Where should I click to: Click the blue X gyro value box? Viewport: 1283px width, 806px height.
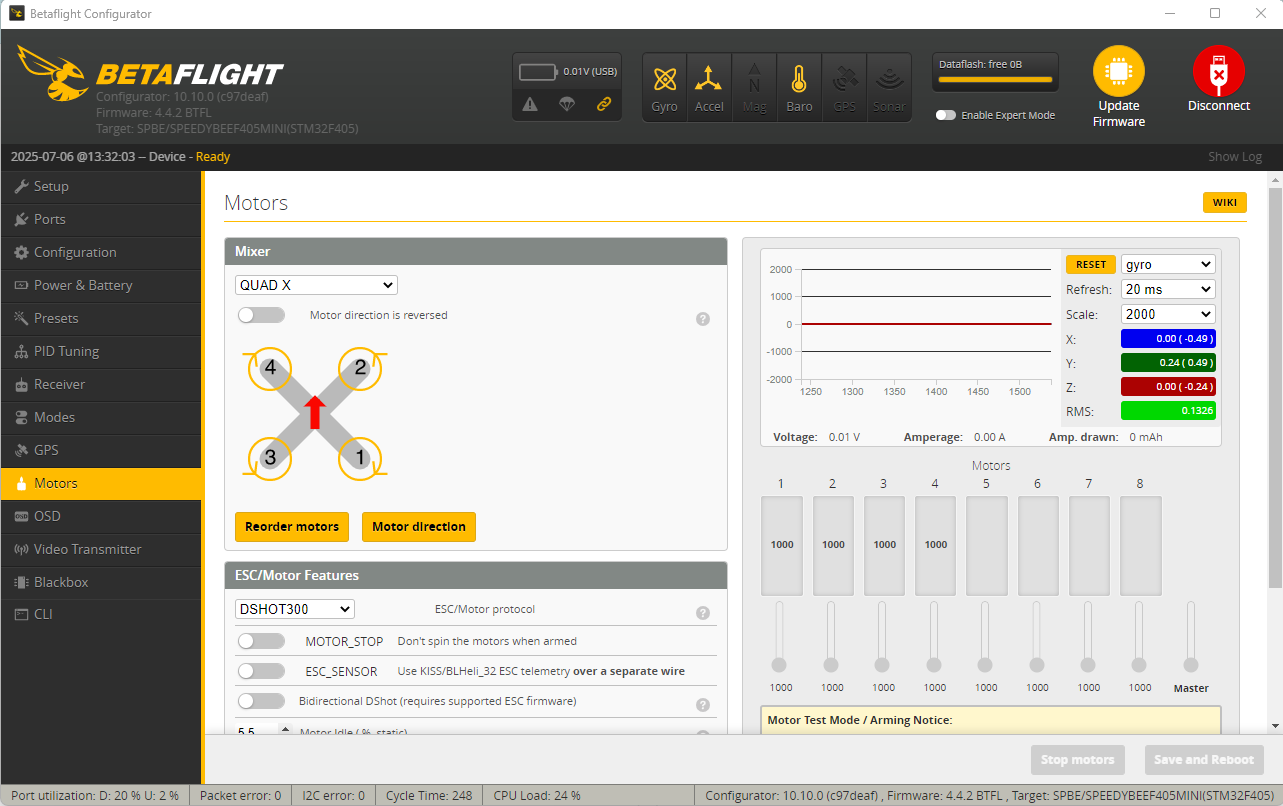click(x=1168, y=339)
